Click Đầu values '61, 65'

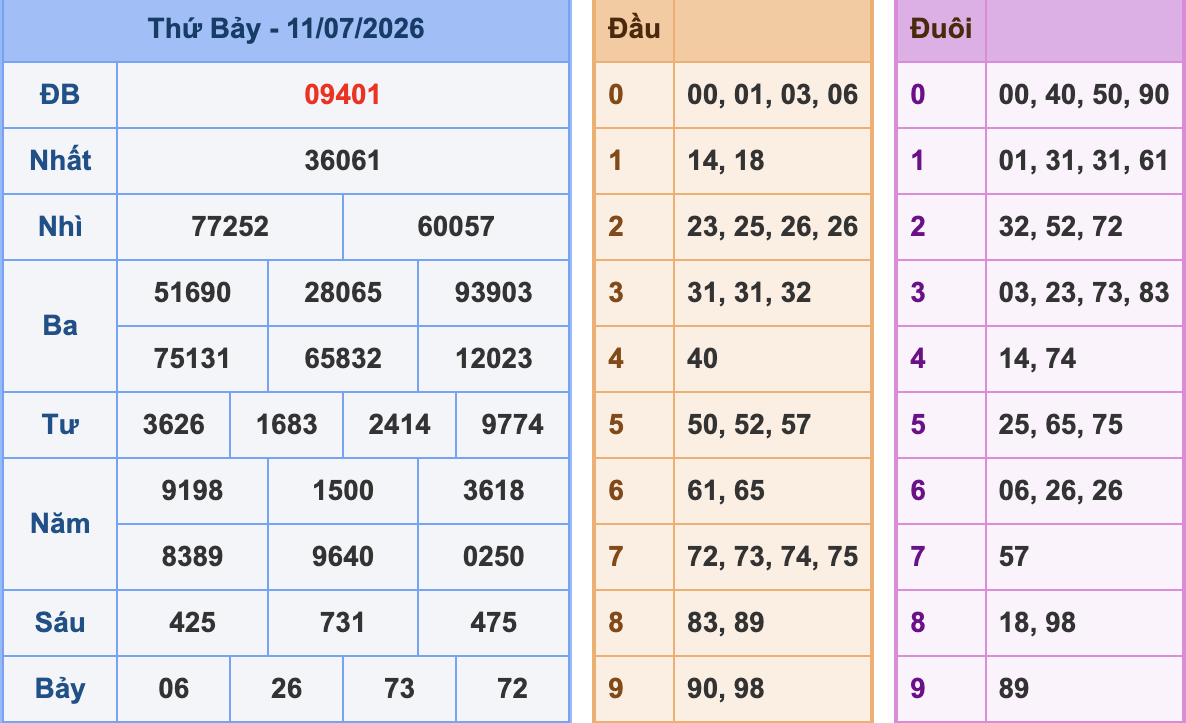pyautogui.click(x=725, y=490)
